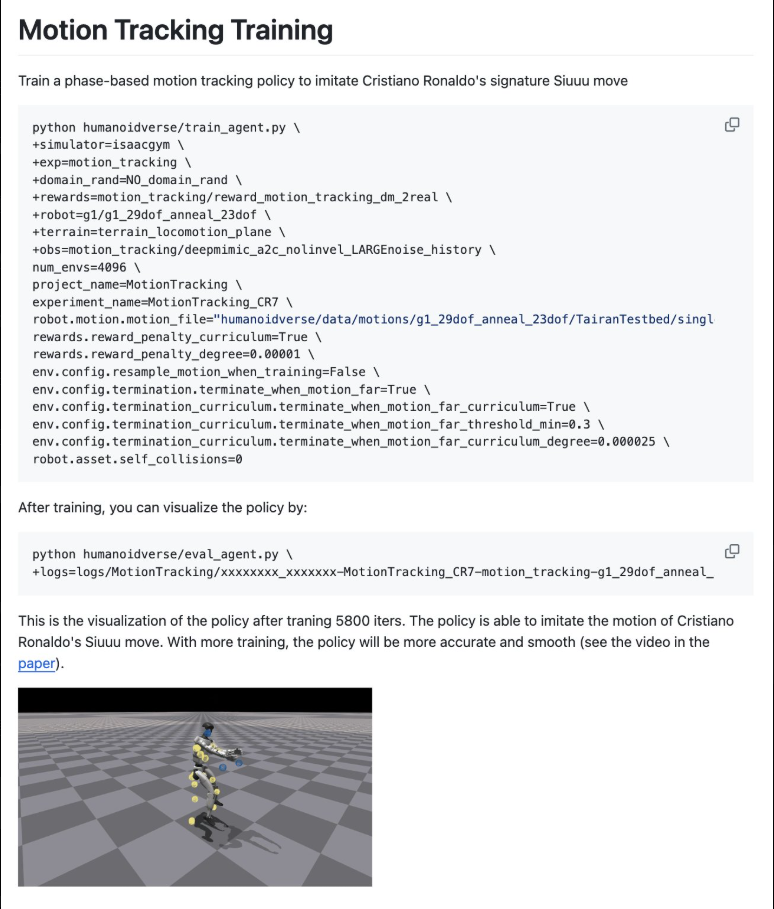
Task: Click the python humanoidverse/eval_agent.py line
Action: 163,554
